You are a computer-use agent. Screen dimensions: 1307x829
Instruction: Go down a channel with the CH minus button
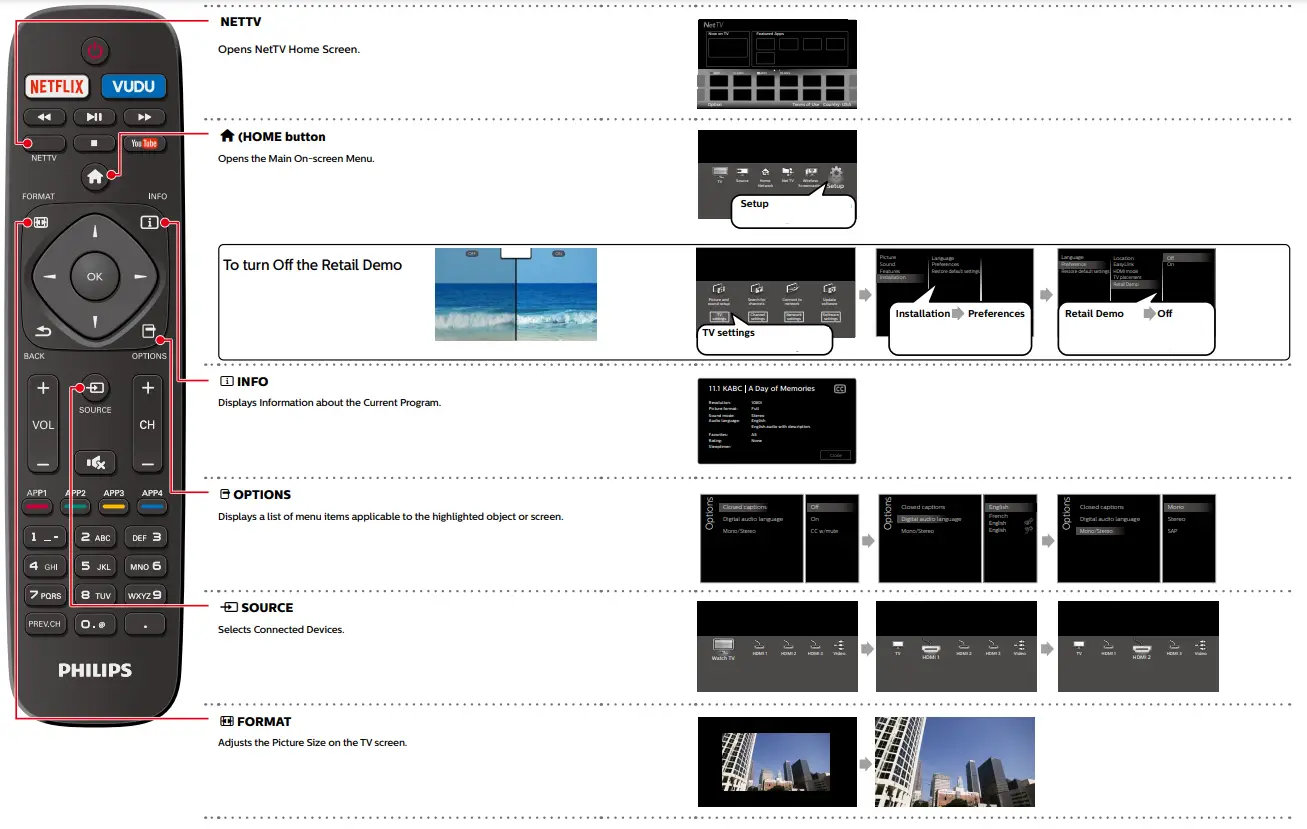pyautogui.click(x=147, y=464)
